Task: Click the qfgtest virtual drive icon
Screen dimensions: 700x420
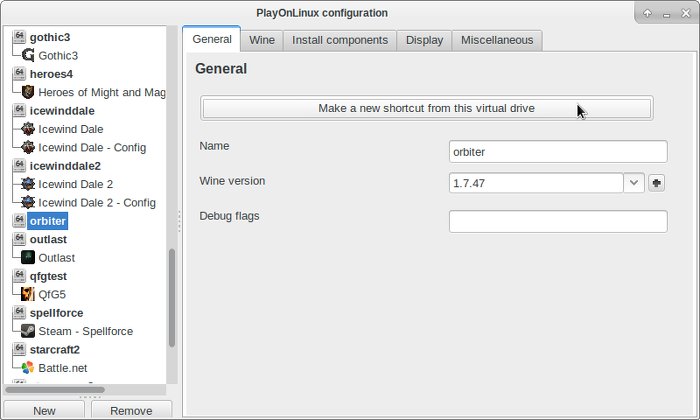Action: 19,276
